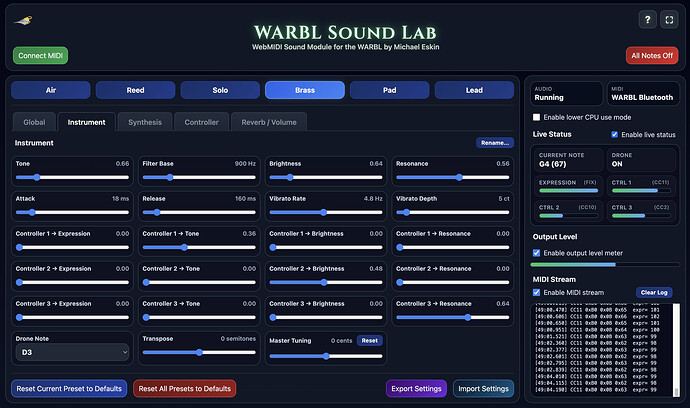Click Reset Current Preset to Defaults
This screenshot has width=690, height=408.
tap(69, 389)
